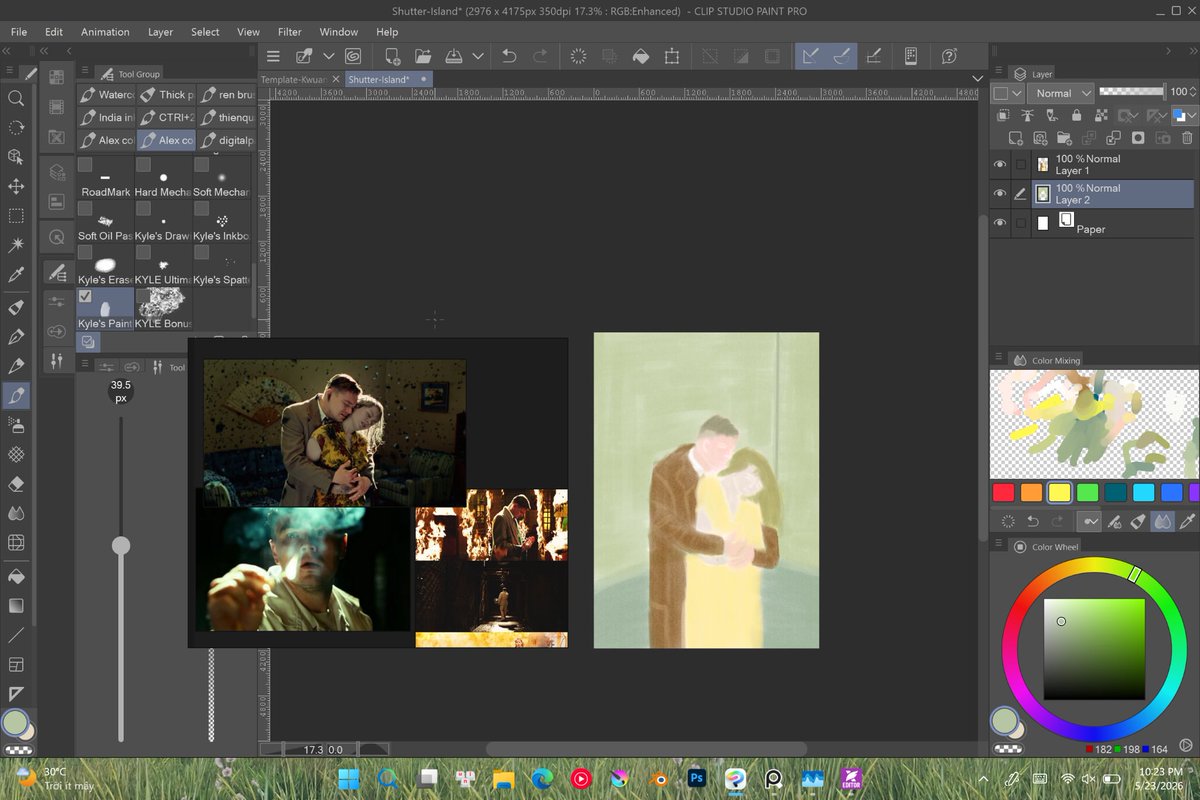
Task: Toggle checkbox on Kyle's Paint brush
Action: coord(85,296)
